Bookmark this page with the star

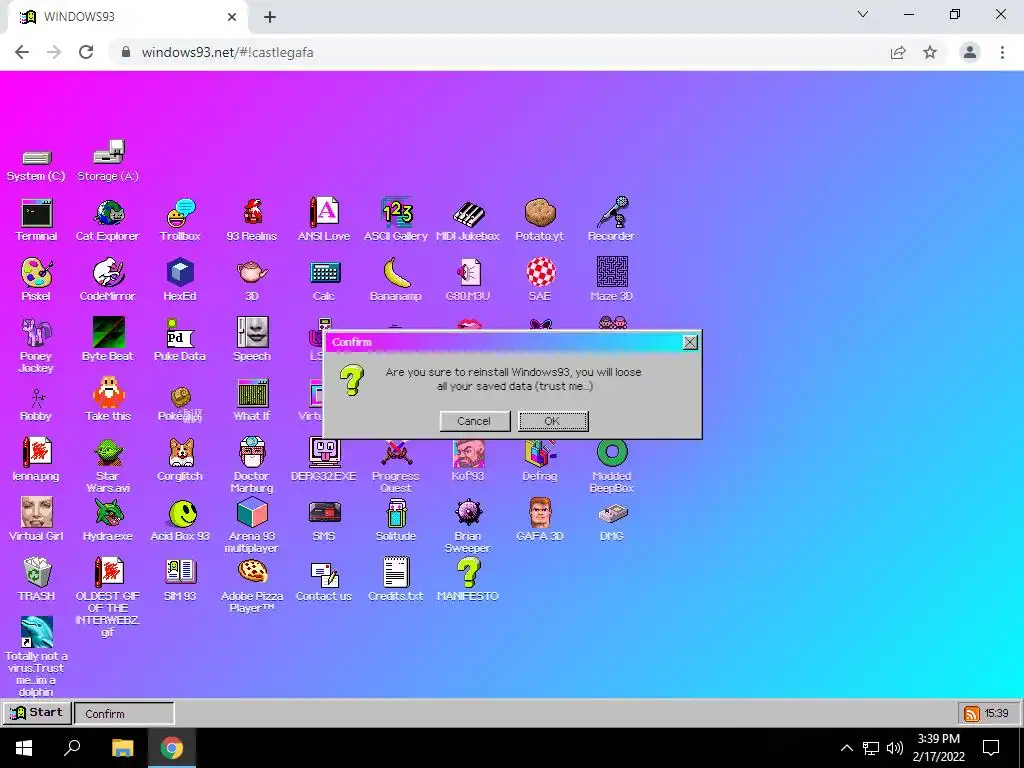[930, 52]
